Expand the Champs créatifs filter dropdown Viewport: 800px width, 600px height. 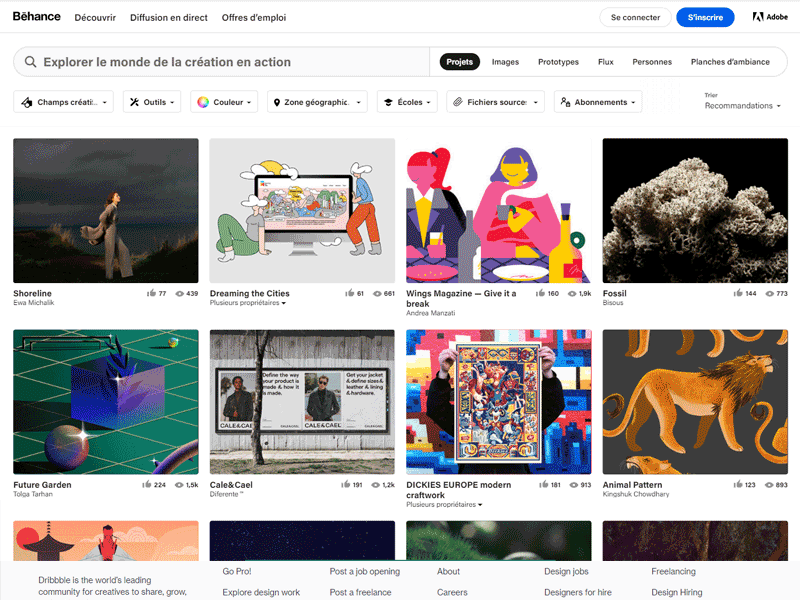pyautogui.click(x=63, y=101)
